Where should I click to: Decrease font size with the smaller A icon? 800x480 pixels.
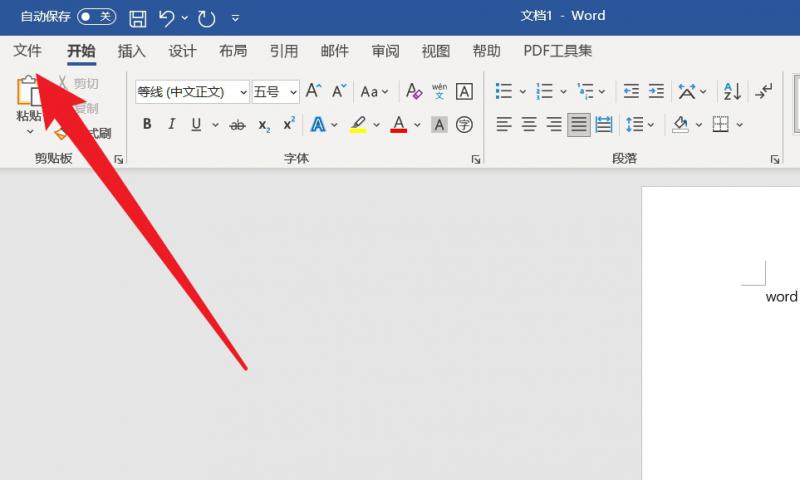[339, 91]
